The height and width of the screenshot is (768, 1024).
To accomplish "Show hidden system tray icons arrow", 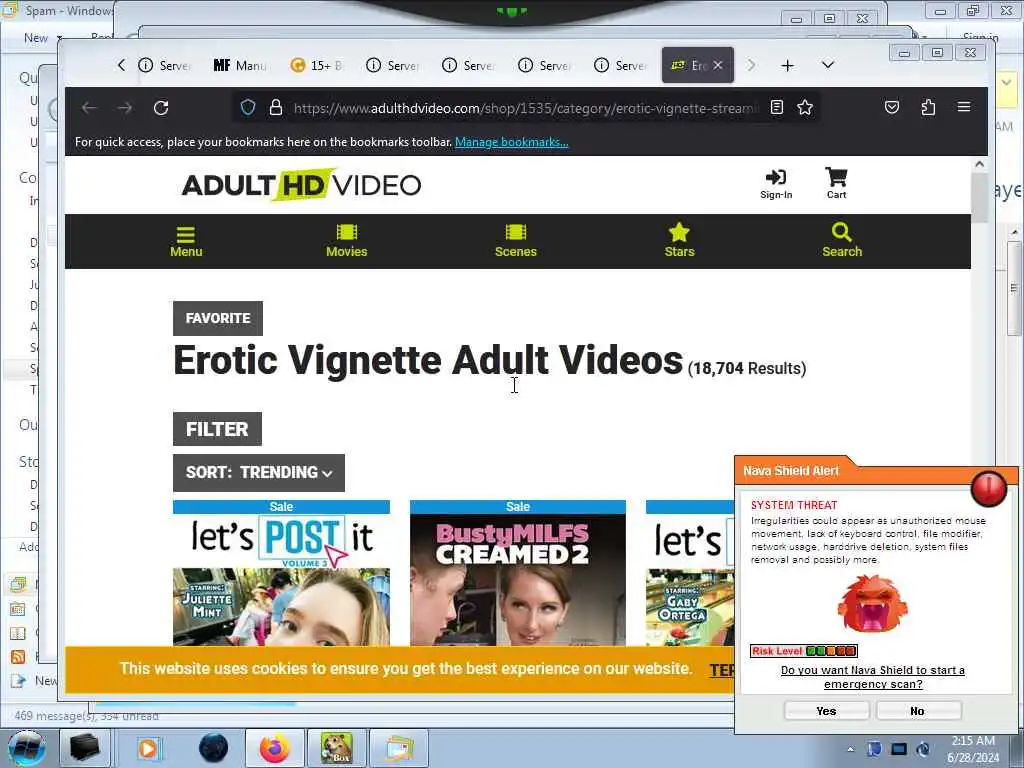I will coord(850,749).
